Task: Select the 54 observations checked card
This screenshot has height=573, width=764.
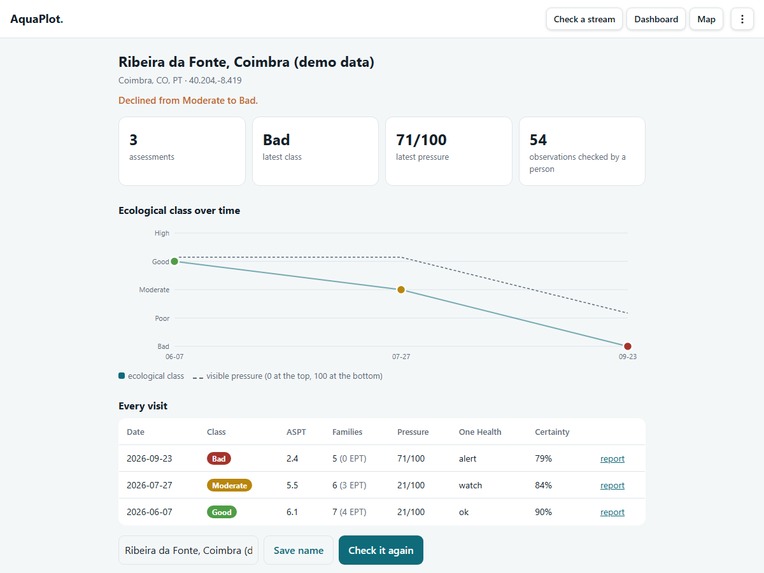Action: pos(582,151)
